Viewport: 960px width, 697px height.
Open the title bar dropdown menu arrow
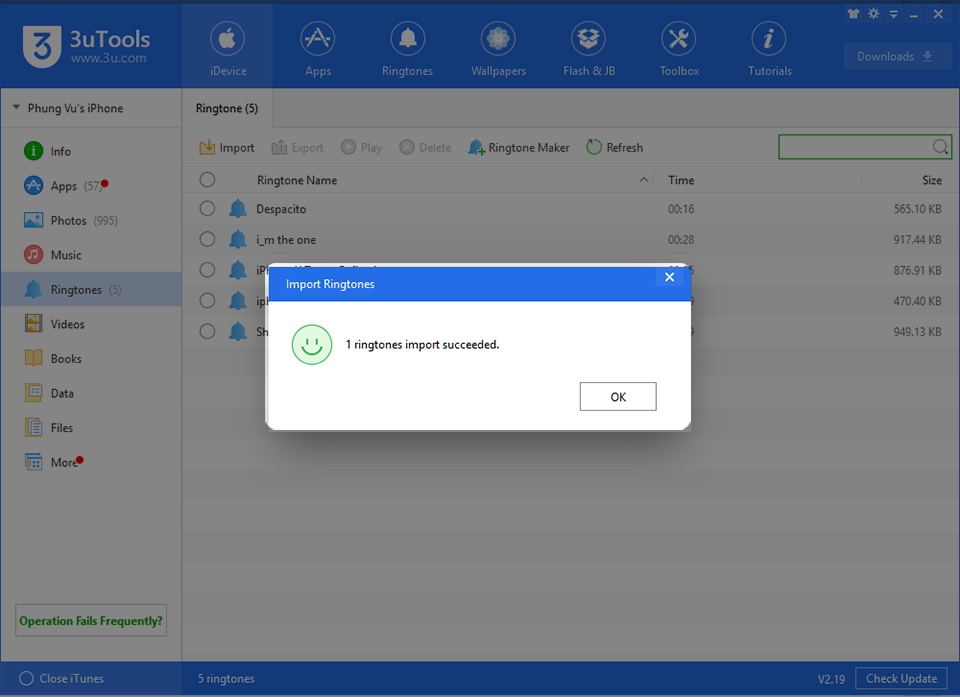(893, 14)
